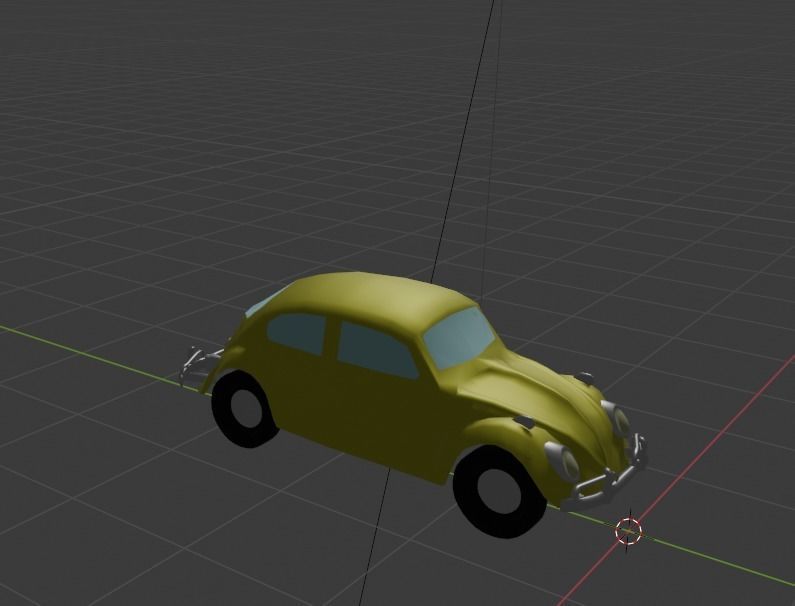Screen dimensions: 795x606
Task: Select the chrome front bumper
Action: 606,475
